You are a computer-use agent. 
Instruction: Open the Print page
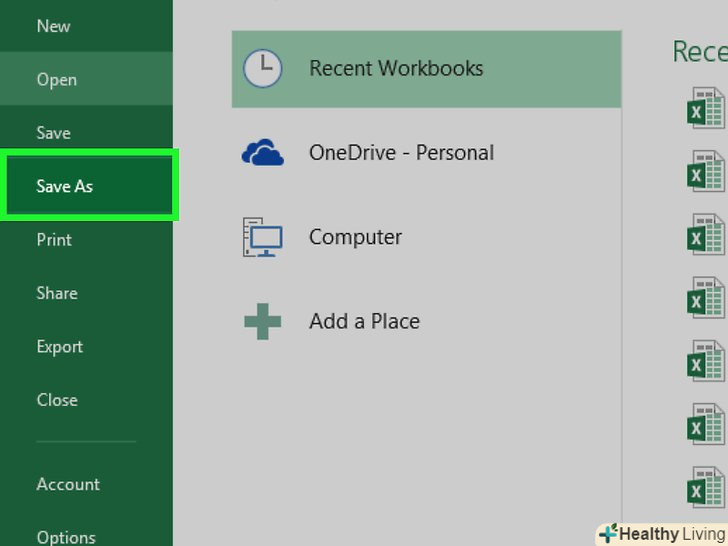click(54, 240)
